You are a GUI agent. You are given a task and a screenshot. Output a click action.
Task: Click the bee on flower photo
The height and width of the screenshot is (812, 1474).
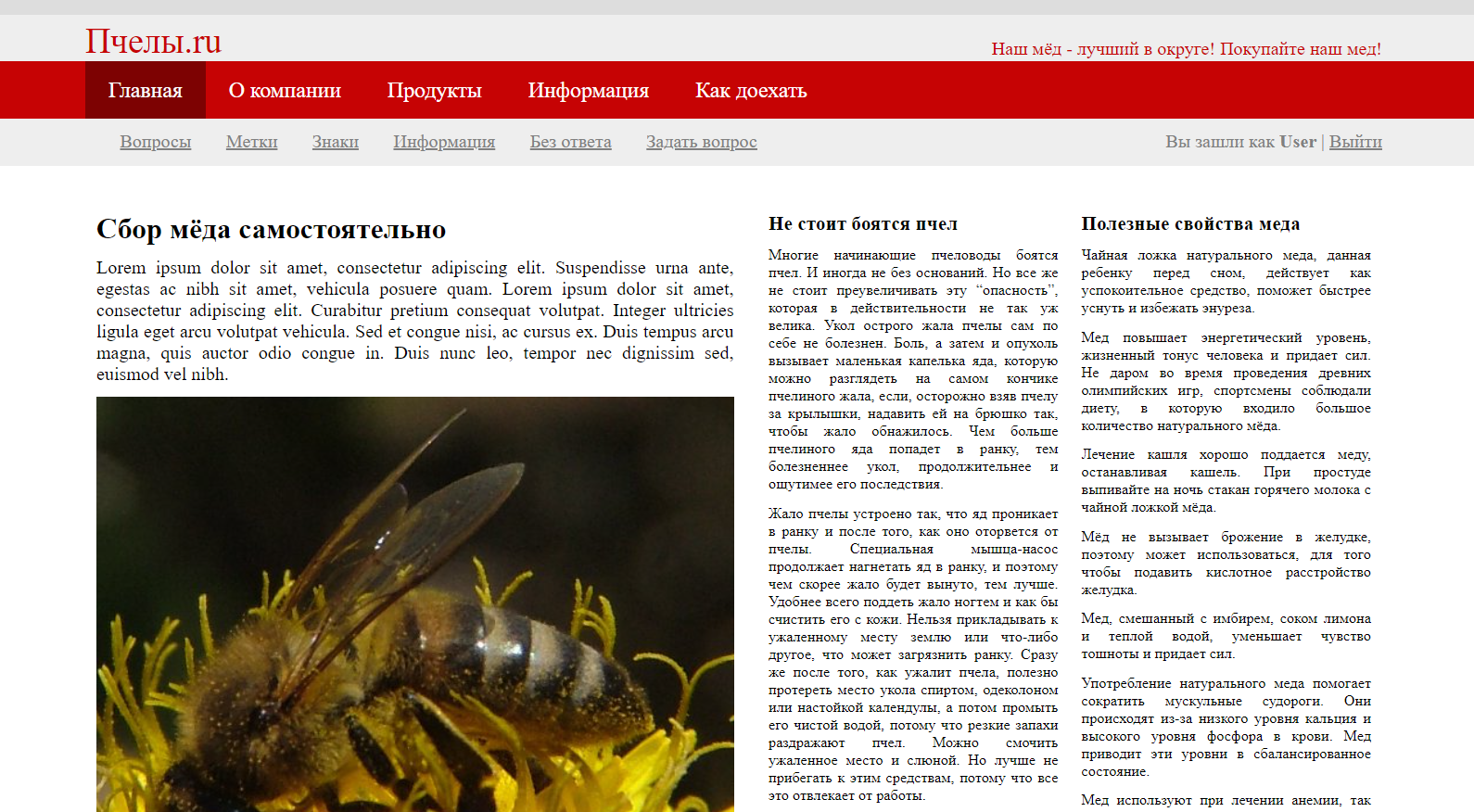[415, 604]
